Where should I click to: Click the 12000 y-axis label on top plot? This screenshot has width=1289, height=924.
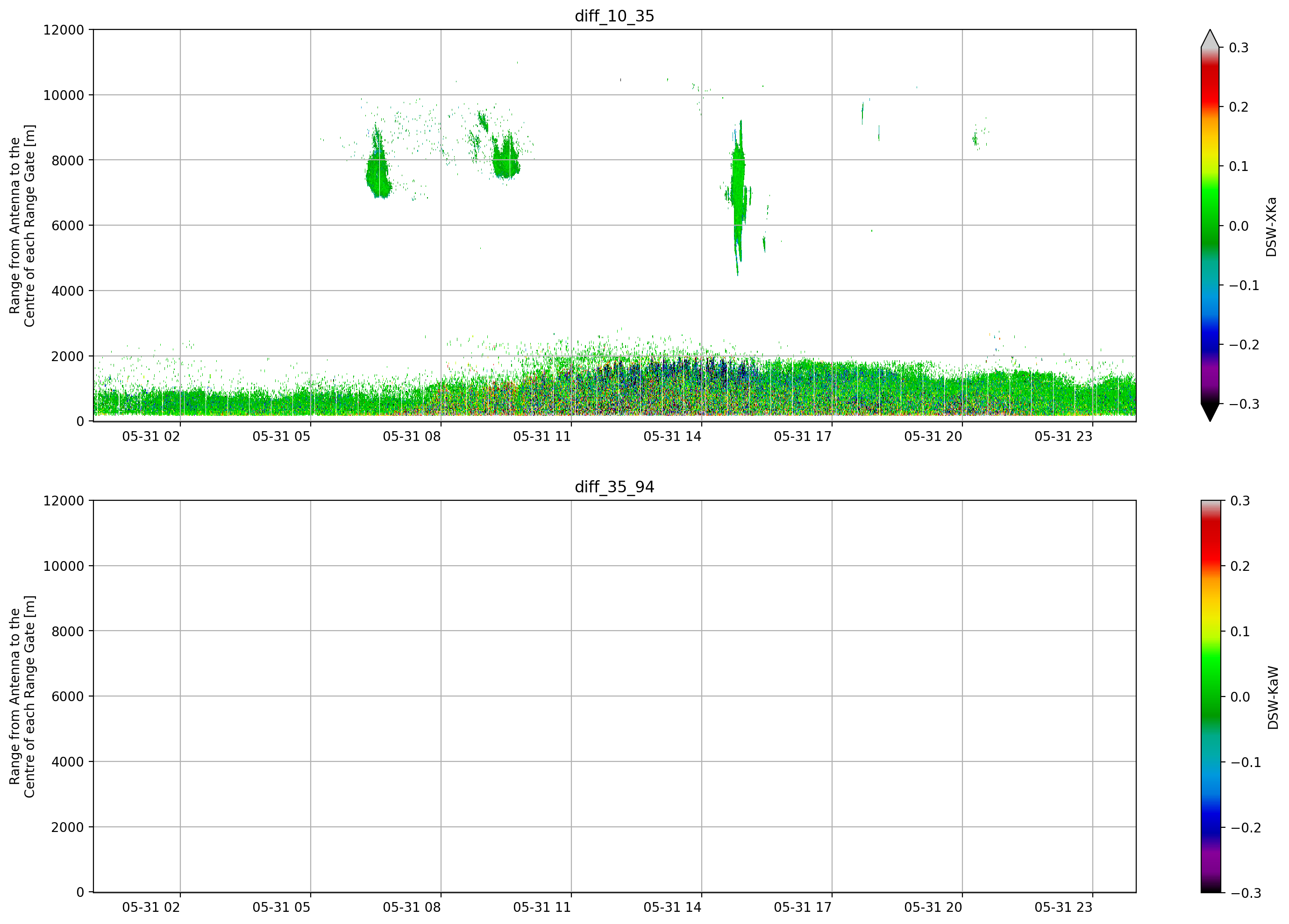click(x=63, y=29)
